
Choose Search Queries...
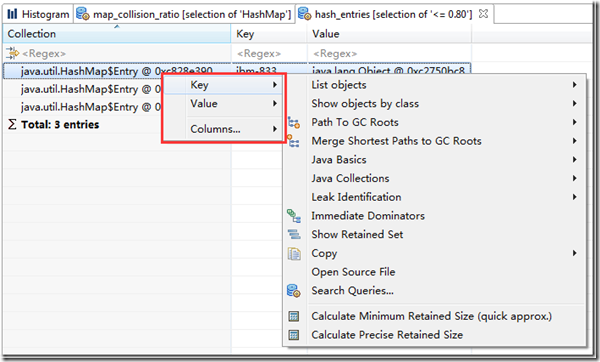[x=434, y=290]
